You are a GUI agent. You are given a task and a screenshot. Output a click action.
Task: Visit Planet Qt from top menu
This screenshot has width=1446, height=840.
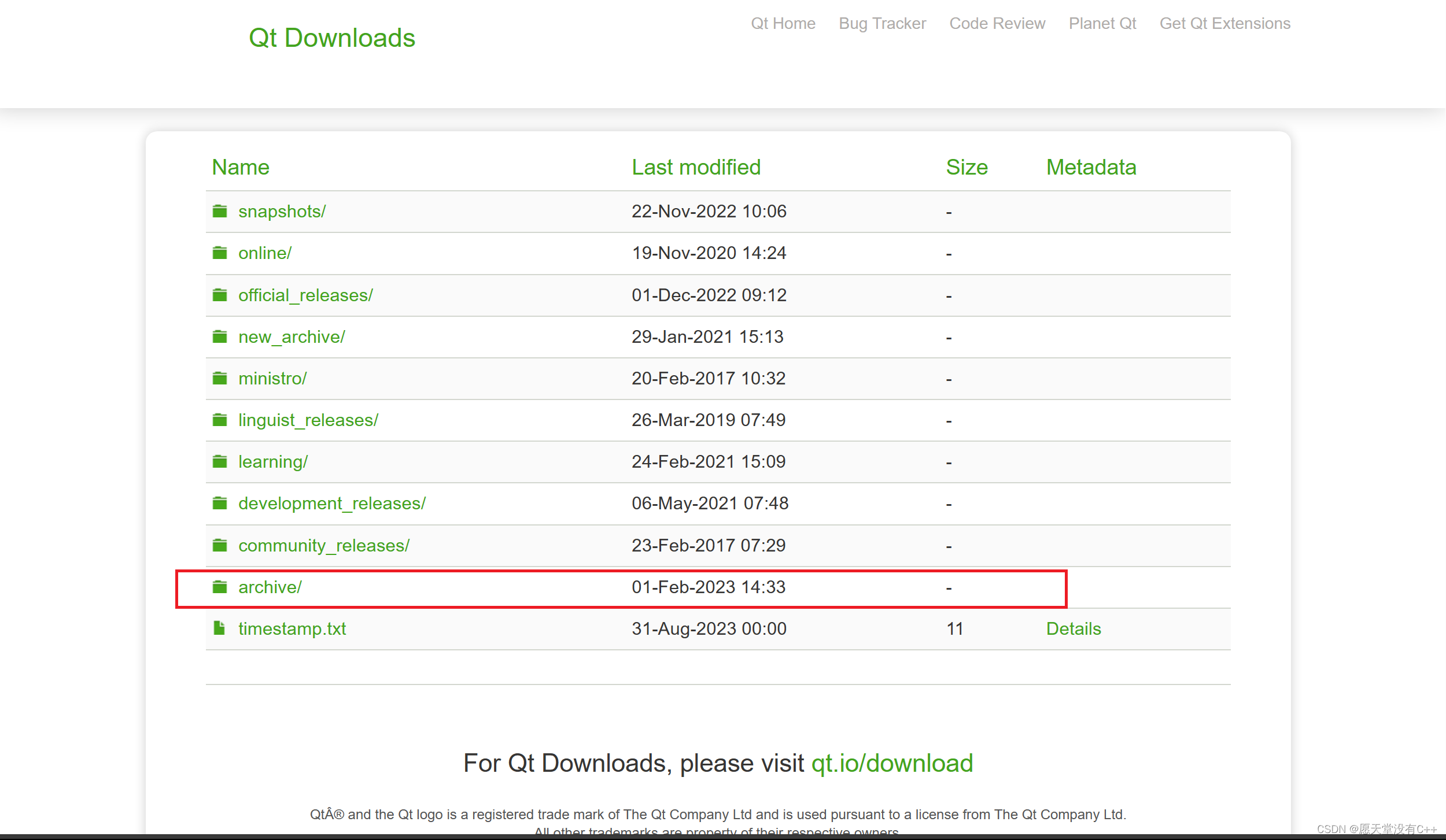(1102, 24)
